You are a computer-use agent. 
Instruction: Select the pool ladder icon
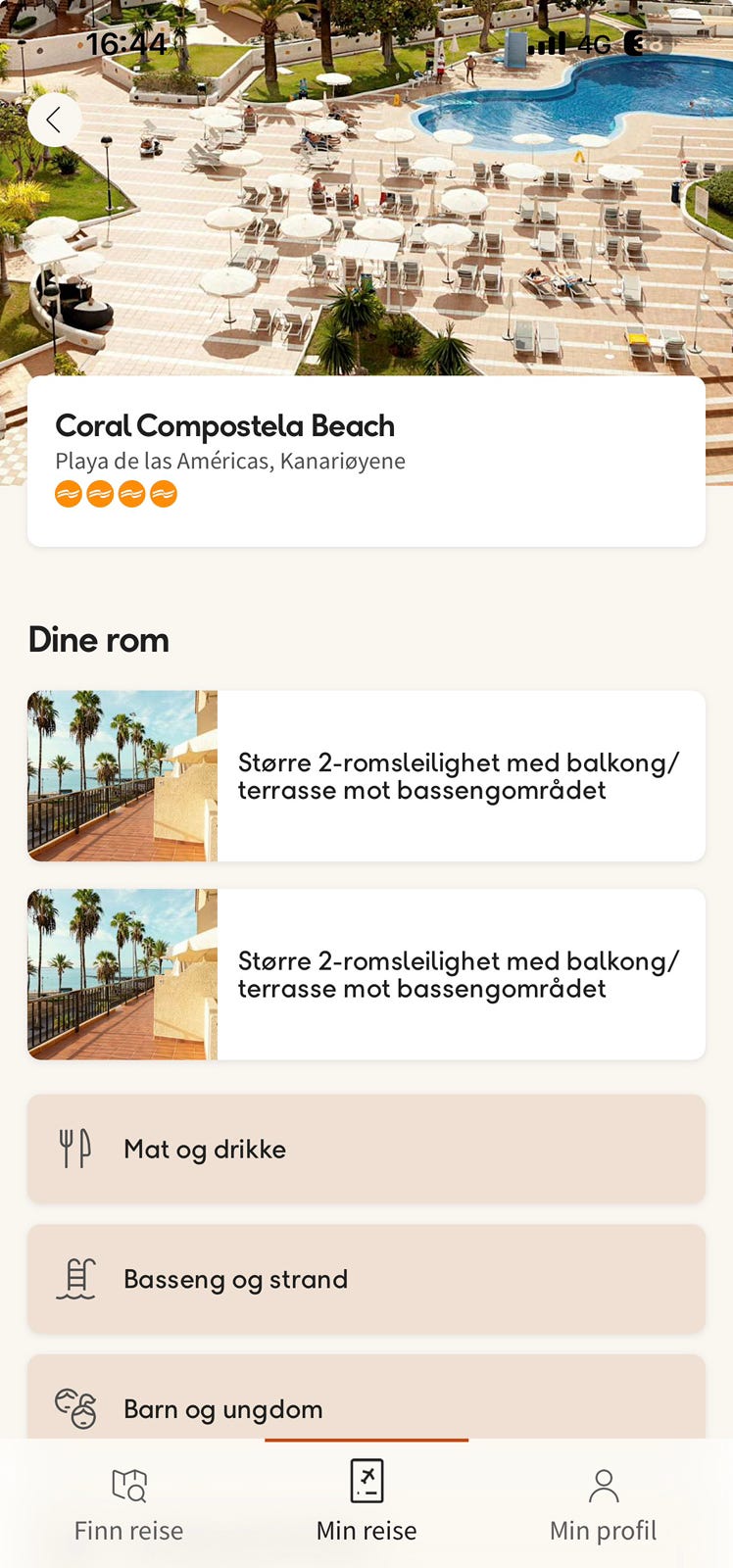[75, 1279]
